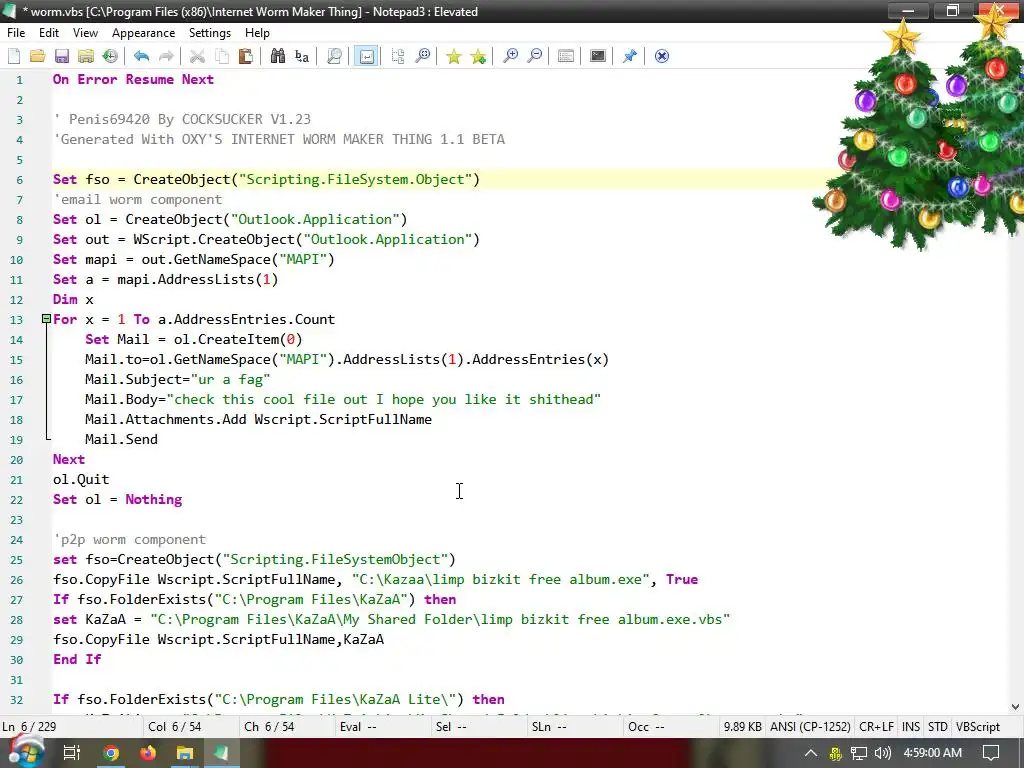Toggle STD mode in status bar
The image size is (1024, 768).
coord(937,727)
